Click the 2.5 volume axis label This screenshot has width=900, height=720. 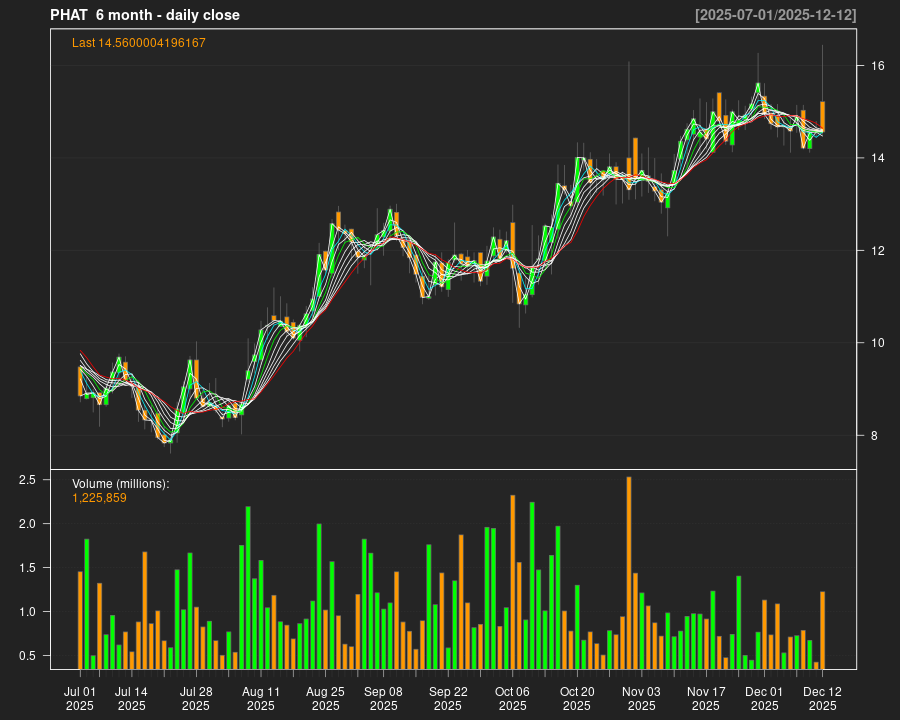pyautogui.click(x=28, y=480)
